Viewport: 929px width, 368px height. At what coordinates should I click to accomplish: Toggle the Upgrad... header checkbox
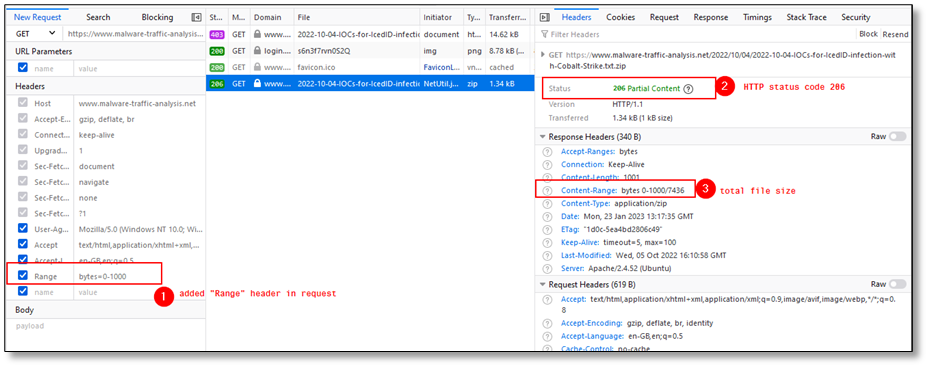point(23,151)
